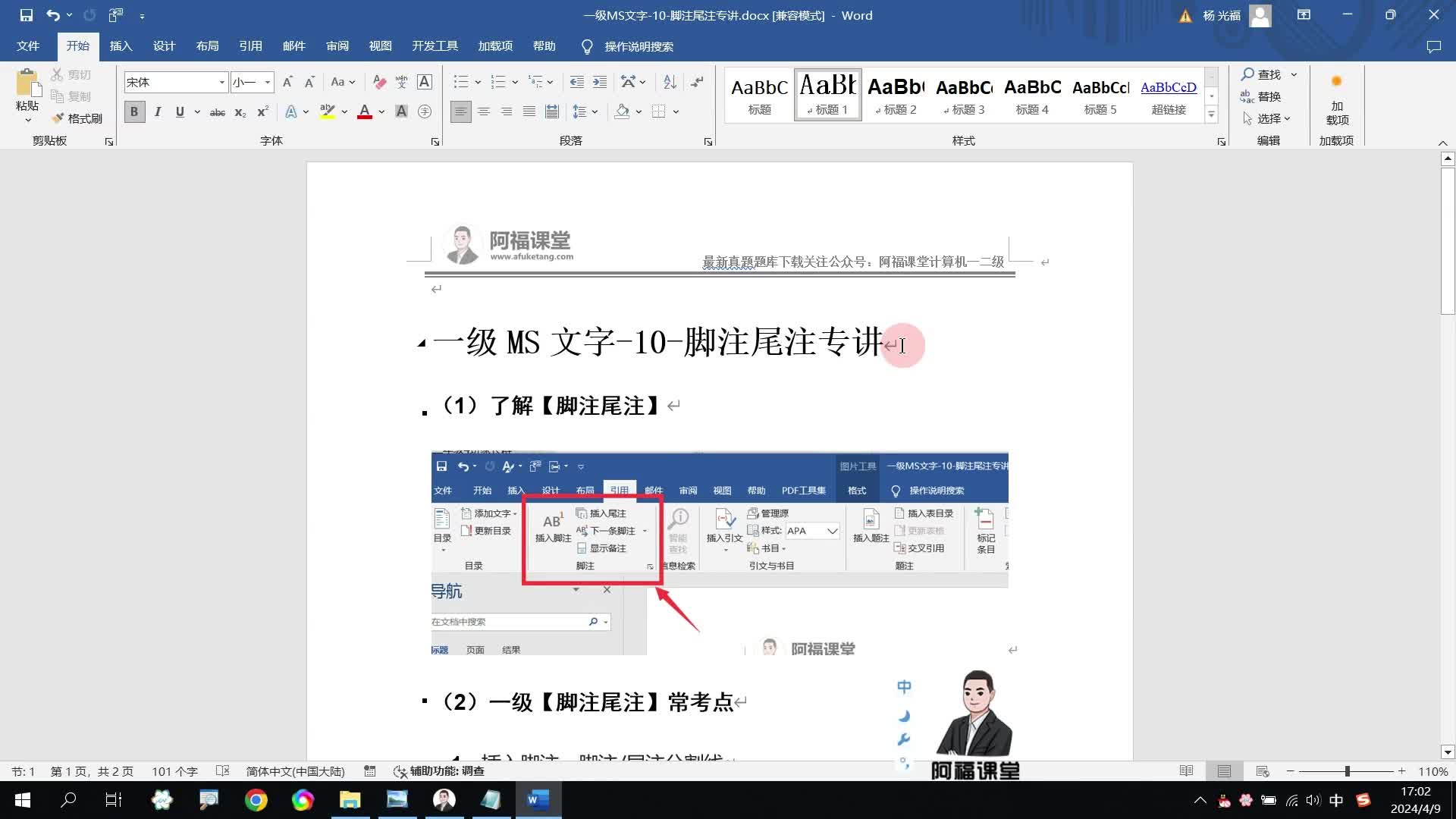Click the Replace (替换) button

coord(1261,96)
